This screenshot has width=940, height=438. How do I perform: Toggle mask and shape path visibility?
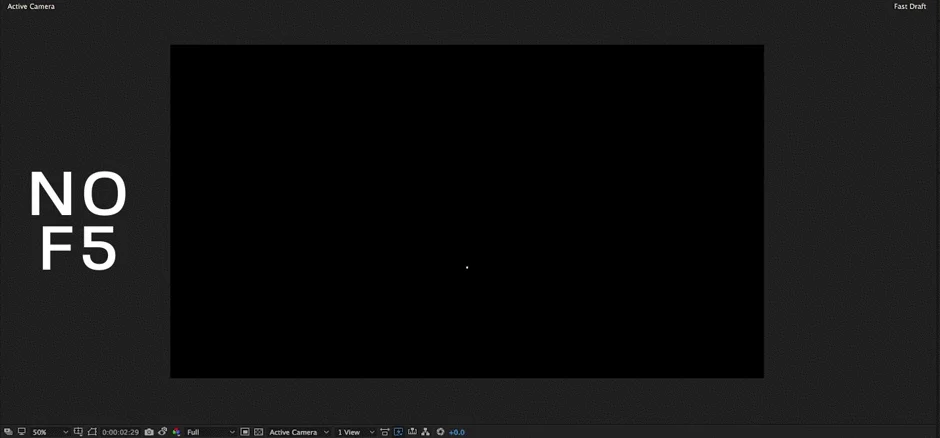click(92, 431)
